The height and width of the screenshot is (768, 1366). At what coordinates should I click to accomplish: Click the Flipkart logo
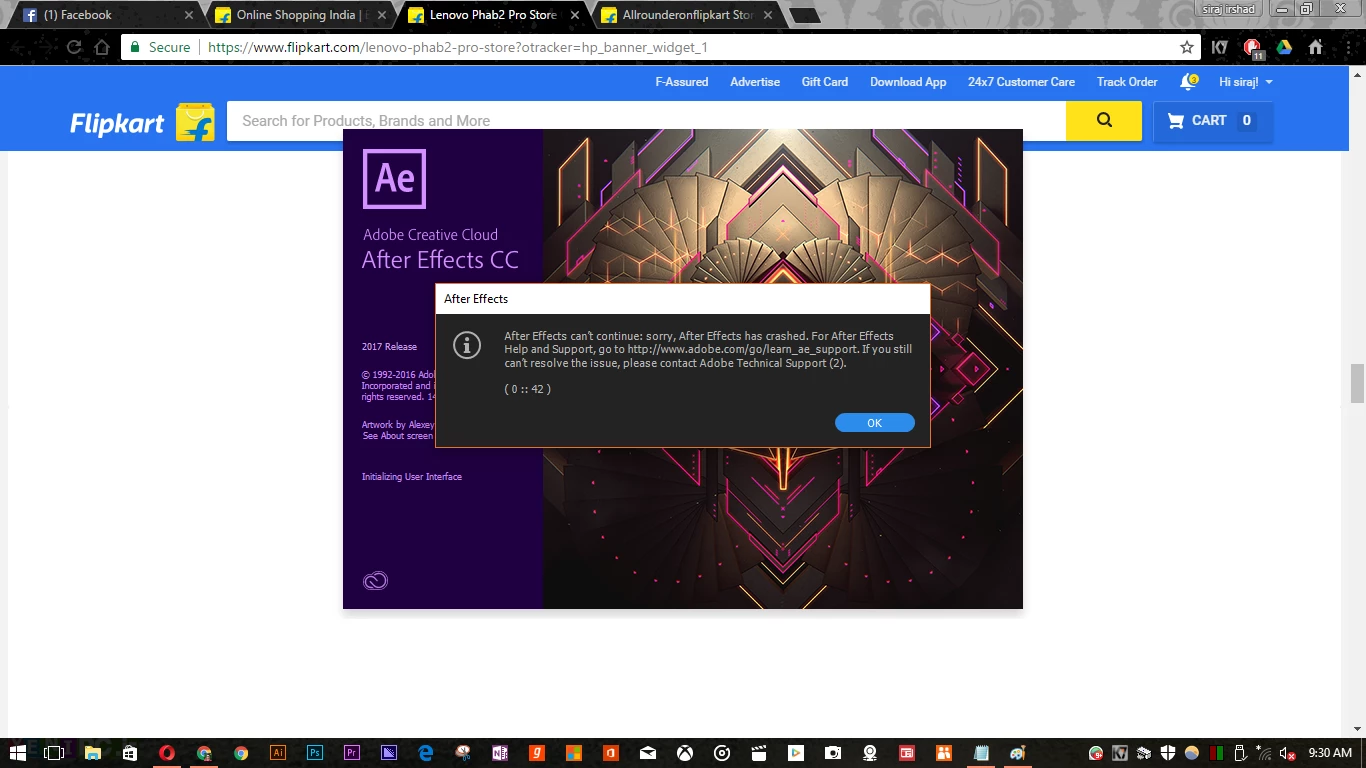tap(143, 122)
